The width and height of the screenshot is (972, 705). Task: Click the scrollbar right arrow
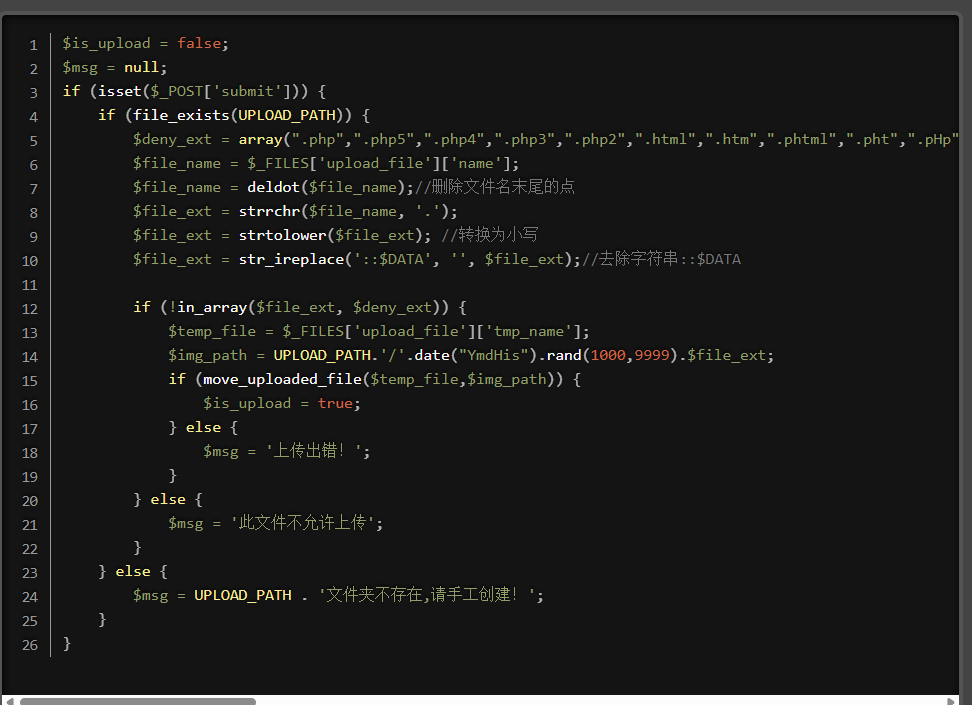(x=952, y=701)
